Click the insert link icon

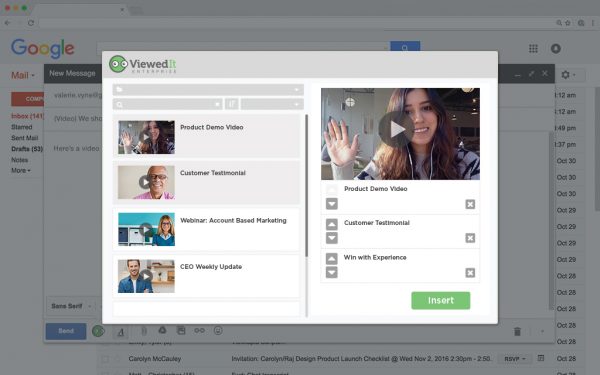pos(199,330)
